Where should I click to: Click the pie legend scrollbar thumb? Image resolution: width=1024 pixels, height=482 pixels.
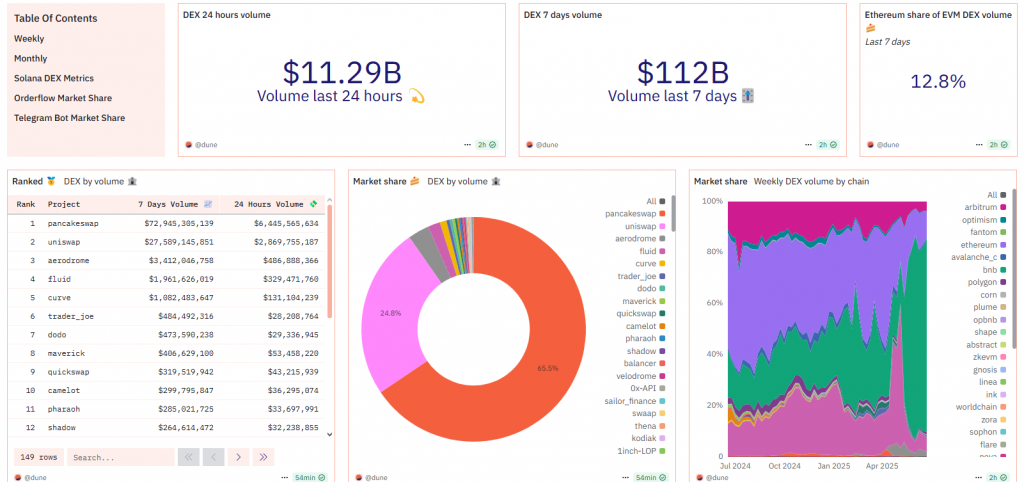[673, 213]
